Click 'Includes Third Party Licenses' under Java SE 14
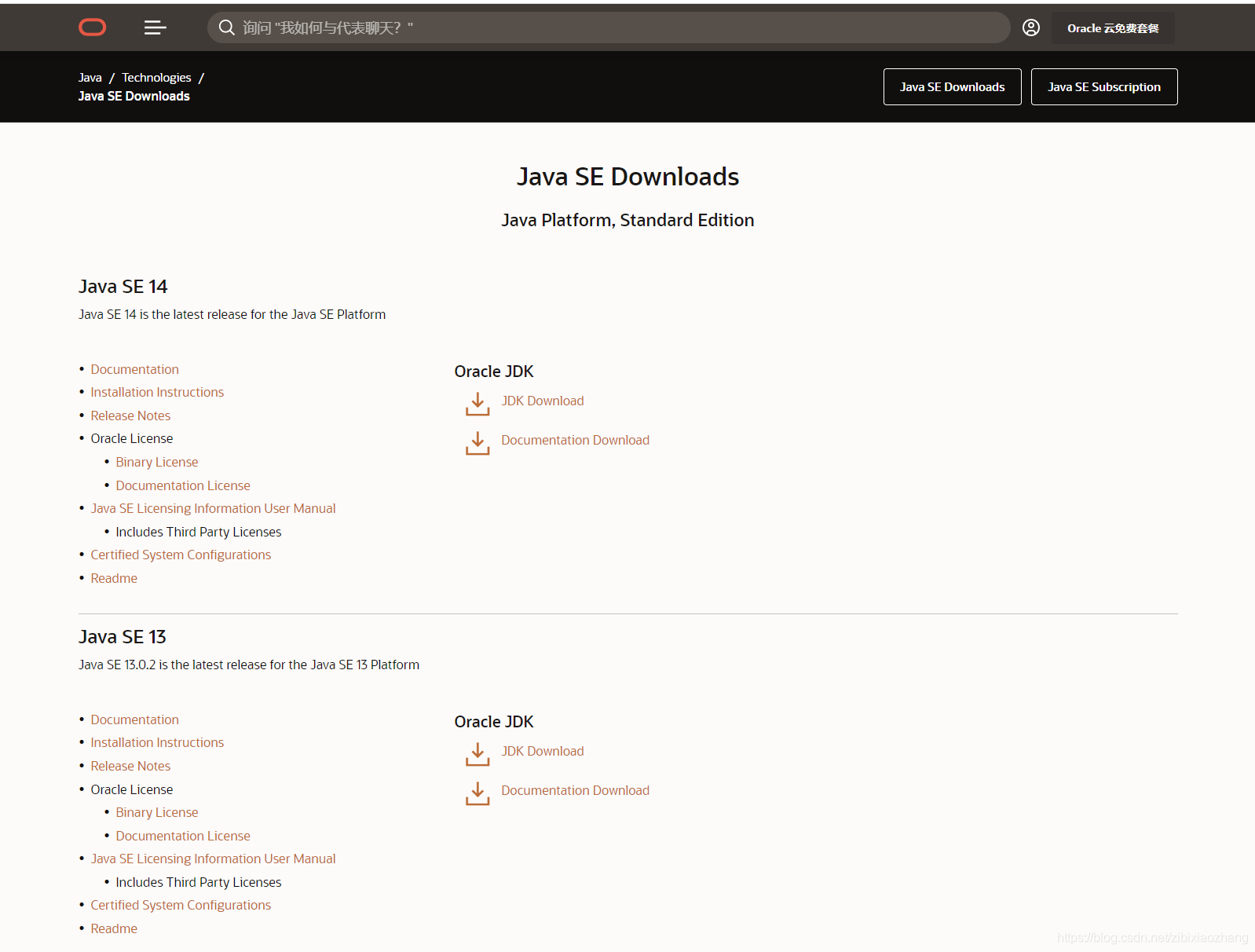Viewport: 1255px width, 952px height. click(199, 532)
